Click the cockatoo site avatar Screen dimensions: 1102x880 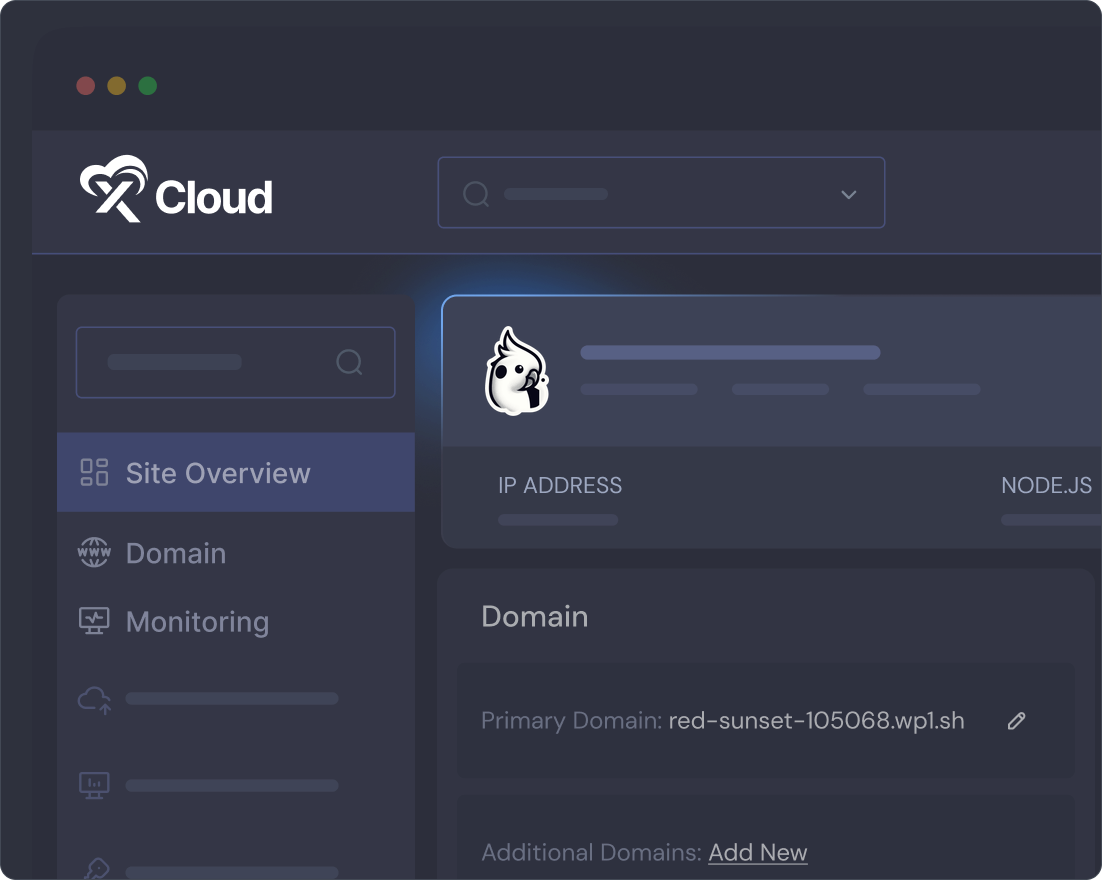pos(517,371)
